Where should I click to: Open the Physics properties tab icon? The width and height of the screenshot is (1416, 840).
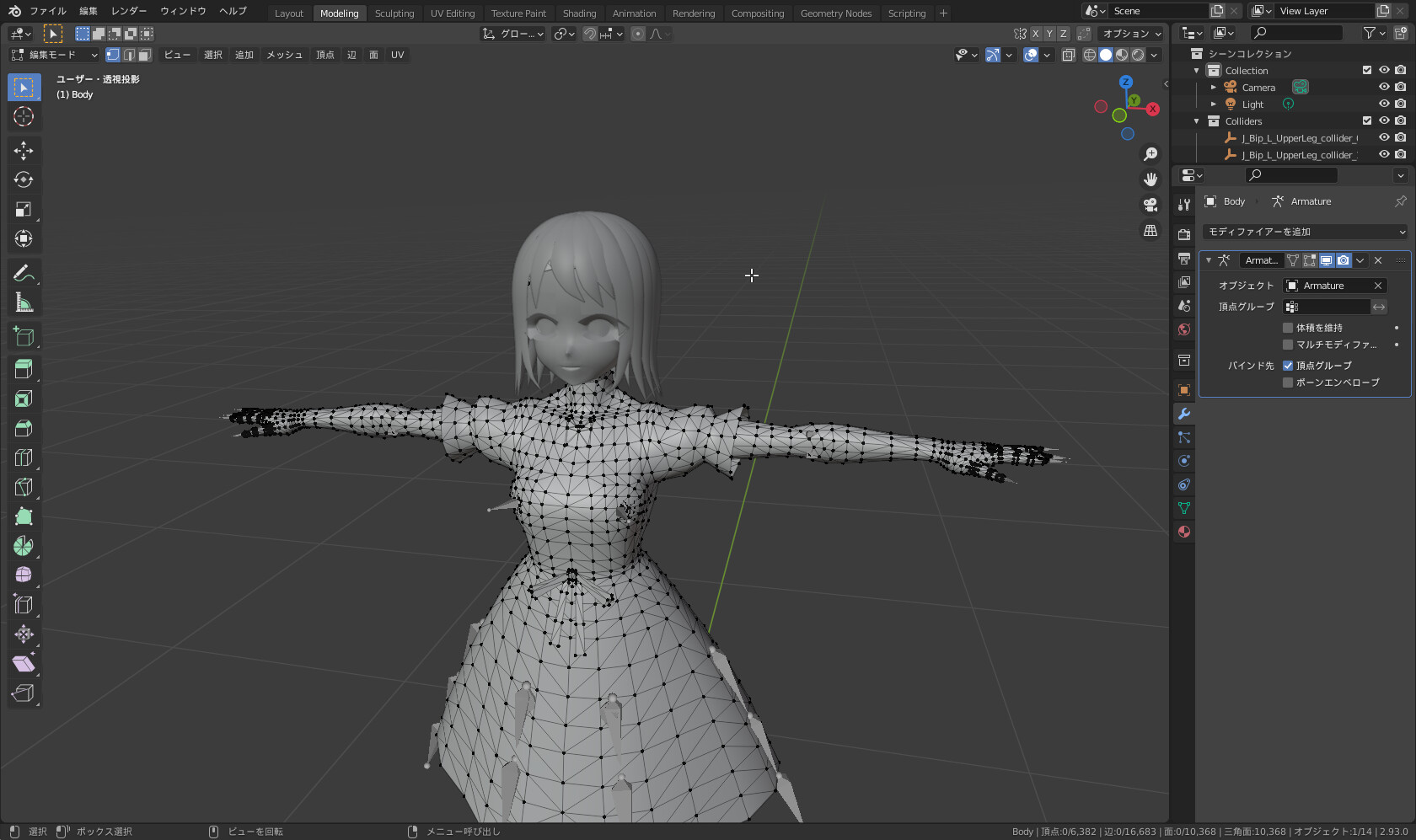pos(1184,461)
